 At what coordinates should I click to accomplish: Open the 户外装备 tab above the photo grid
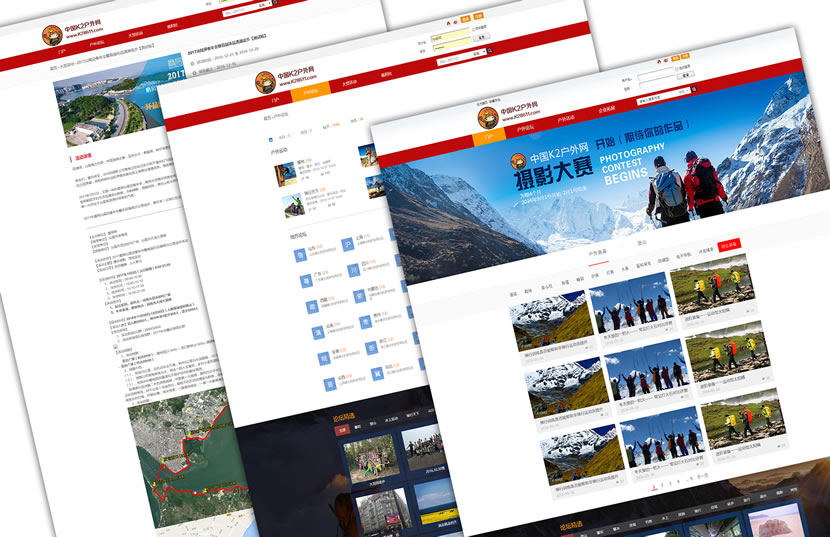tap(598, 253)
